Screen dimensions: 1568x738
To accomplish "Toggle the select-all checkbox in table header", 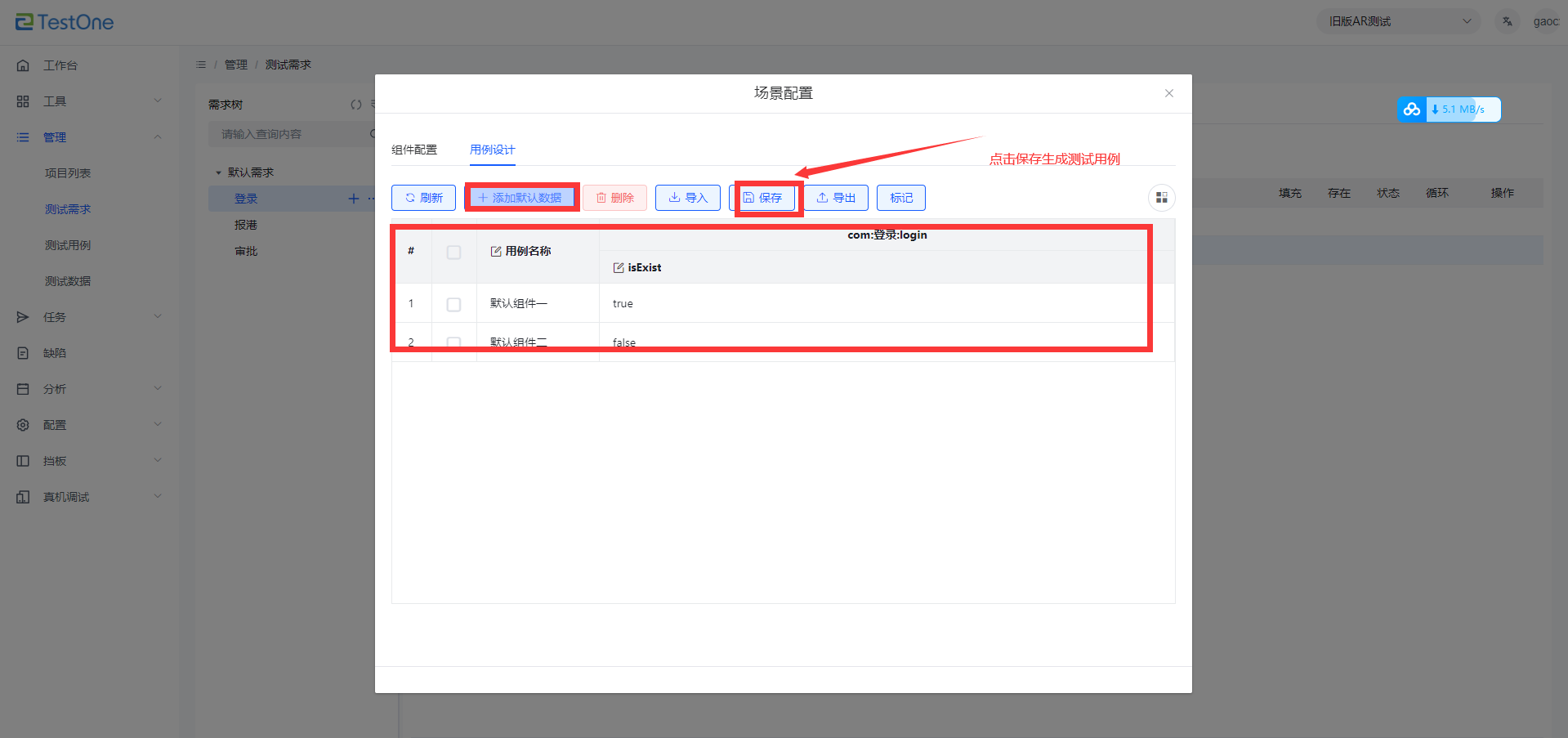I will (x=453, y=253).
